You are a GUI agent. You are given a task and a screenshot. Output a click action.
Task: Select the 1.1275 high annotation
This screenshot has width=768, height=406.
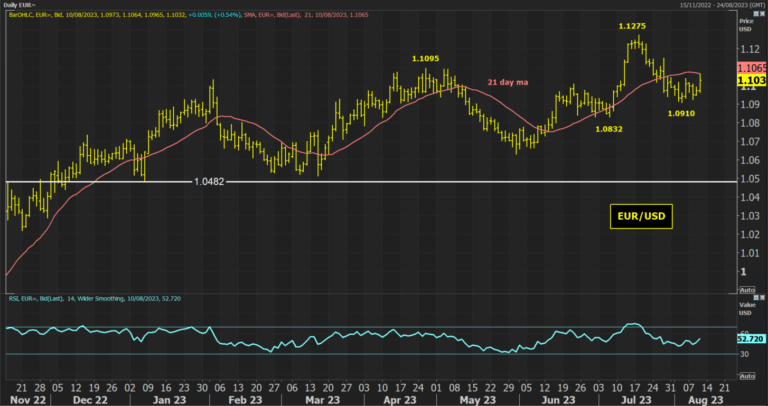pos(632,26)
